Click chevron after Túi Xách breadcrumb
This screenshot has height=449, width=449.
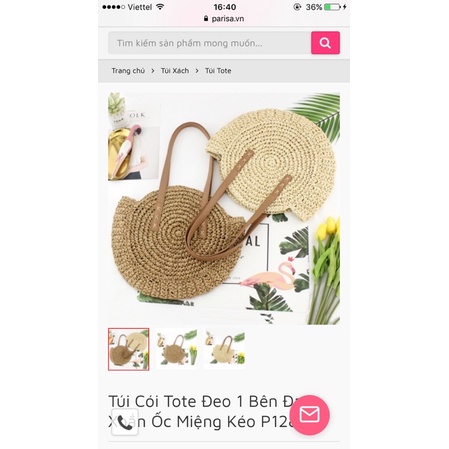click(197, 71)
